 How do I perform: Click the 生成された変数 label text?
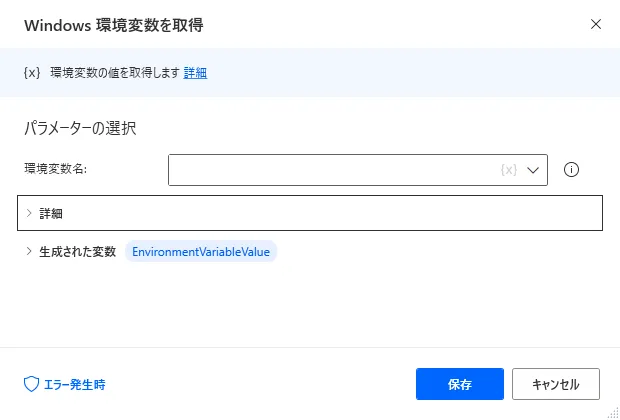point(78,251)
